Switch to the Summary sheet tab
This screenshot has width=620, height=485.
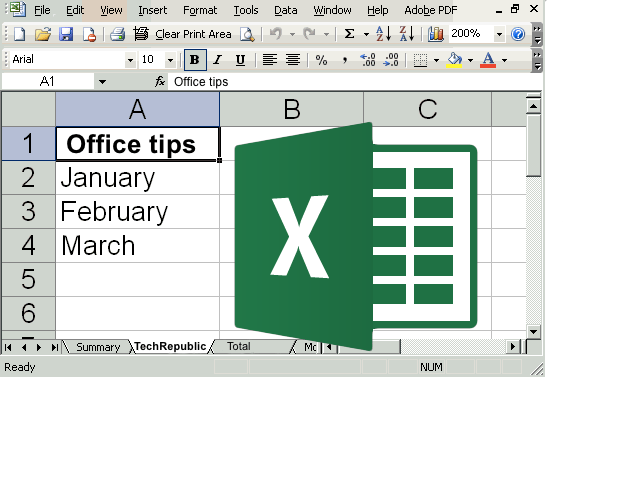tap(98, 347)
